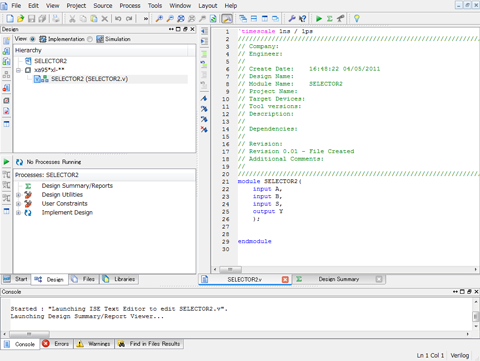
Task: Expand the User Constraints process
Action: pyautogui.click(x=19, y=204)
